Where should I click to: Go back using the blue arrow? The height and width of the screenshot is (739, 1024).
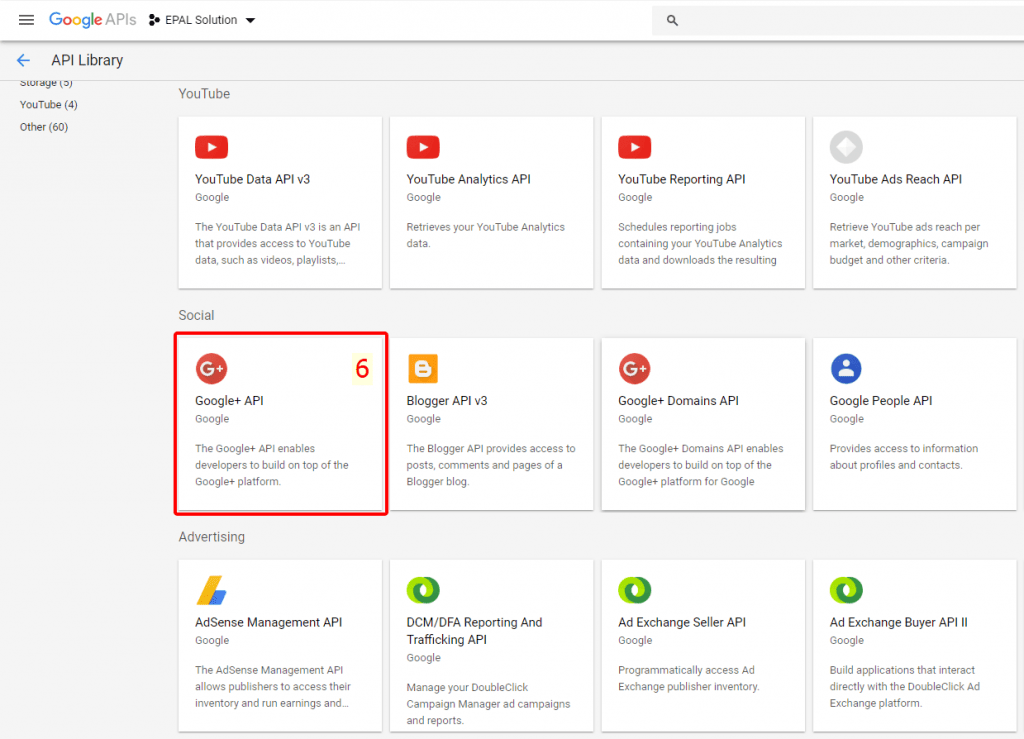click(23, 60)
